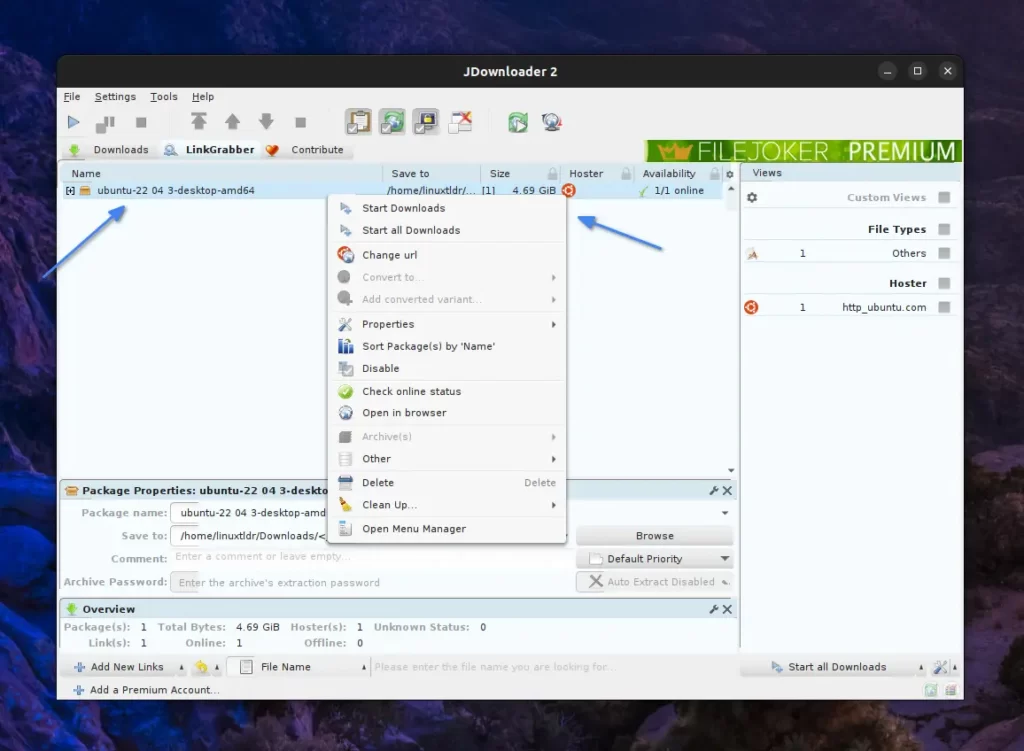Viewport: 1024px width, 751px height.
Task: Open the Default Priority dropdown
Action: click(654, 559)
